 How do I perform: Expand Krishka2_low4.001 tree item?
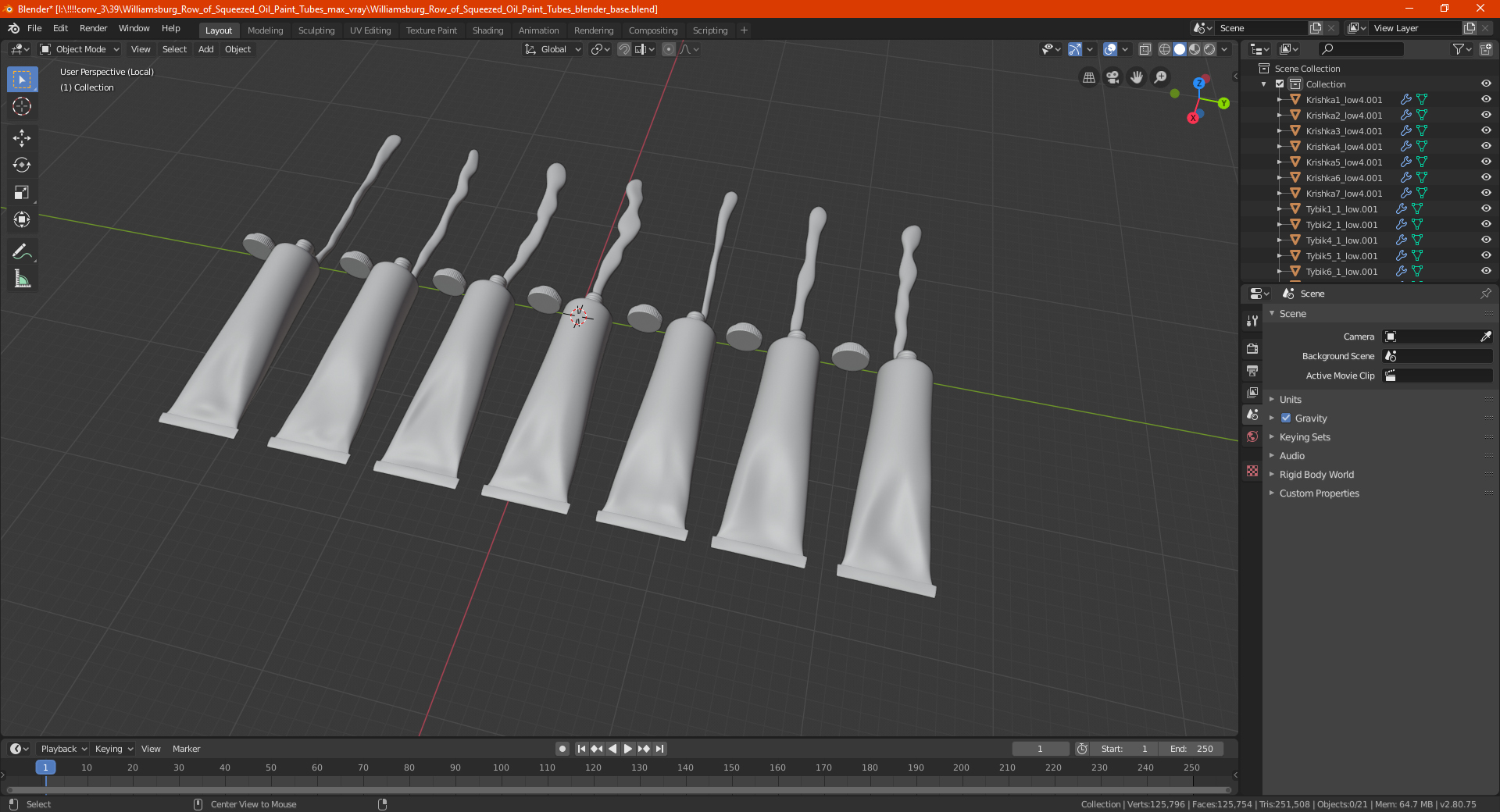1279,116
